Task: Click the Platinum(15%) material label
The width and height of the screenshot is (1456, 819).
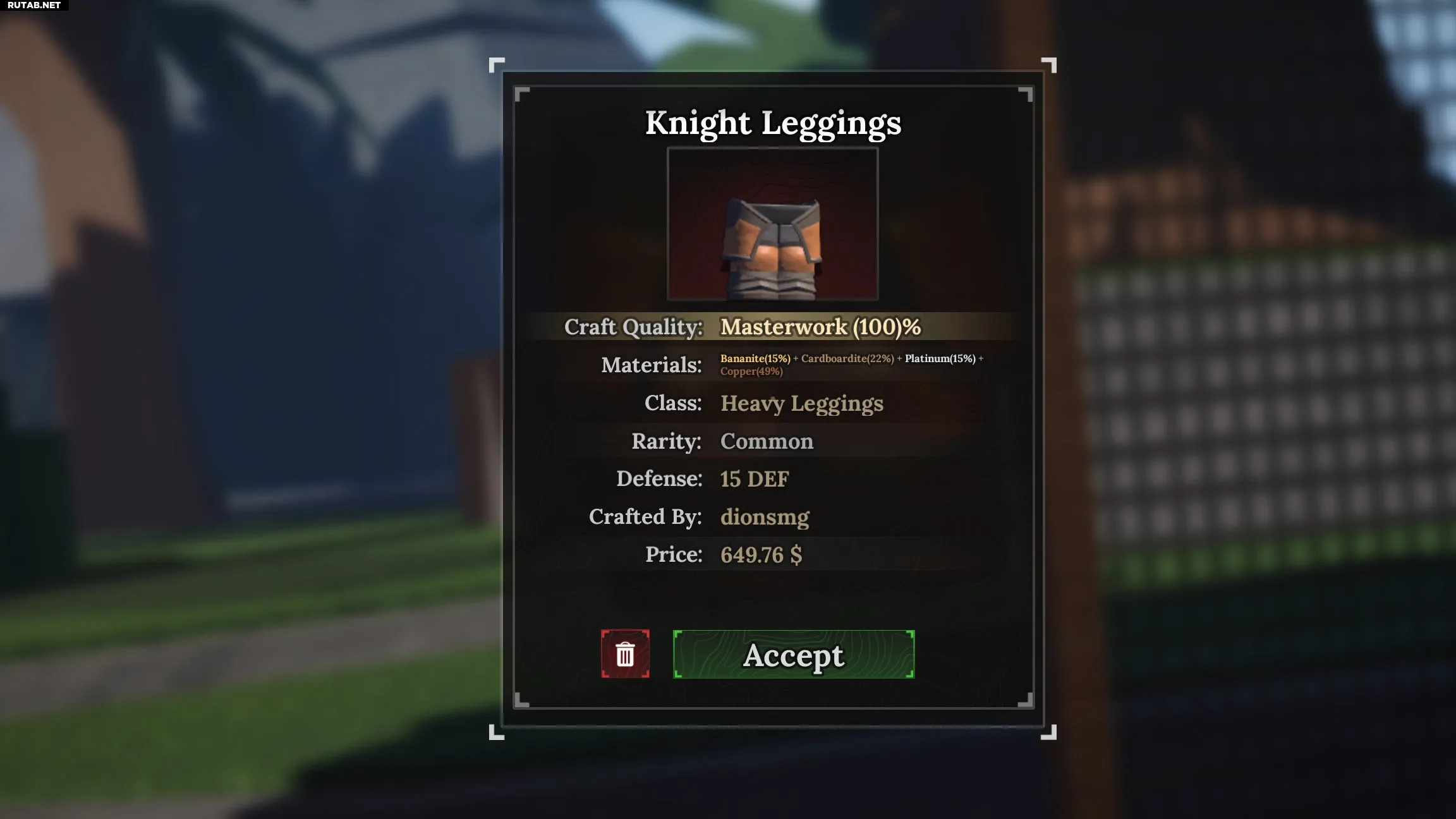Action: [940, 358]
